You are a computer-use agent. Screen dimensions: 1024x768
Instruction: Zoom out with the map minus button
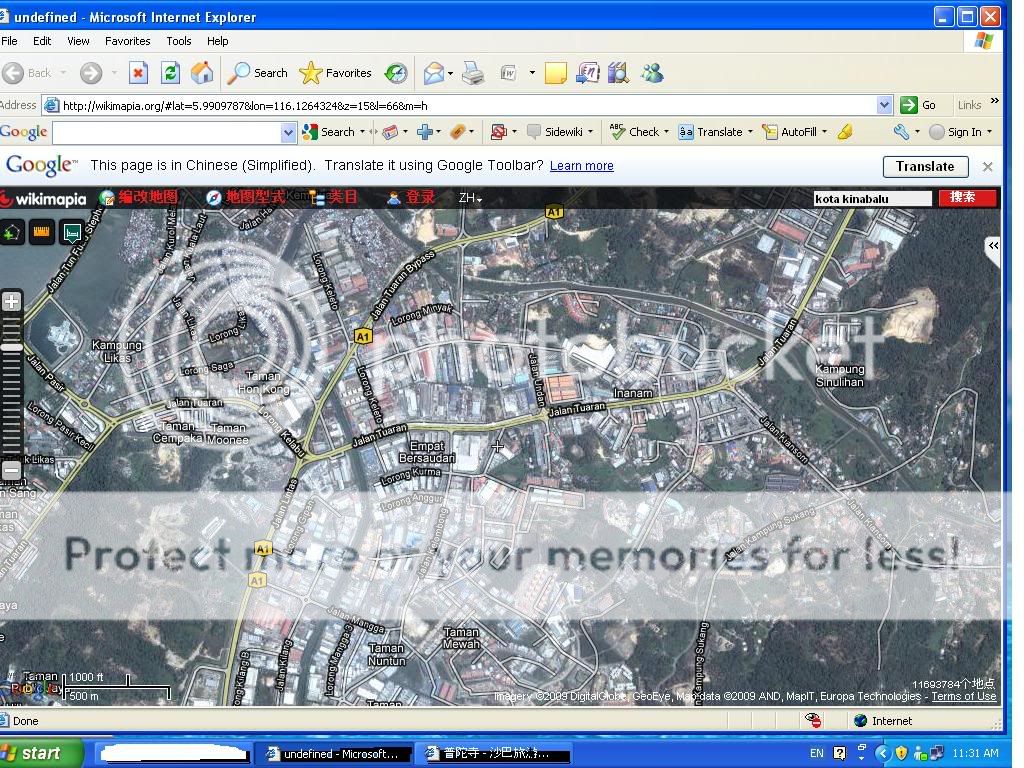[x=12, y=470]
